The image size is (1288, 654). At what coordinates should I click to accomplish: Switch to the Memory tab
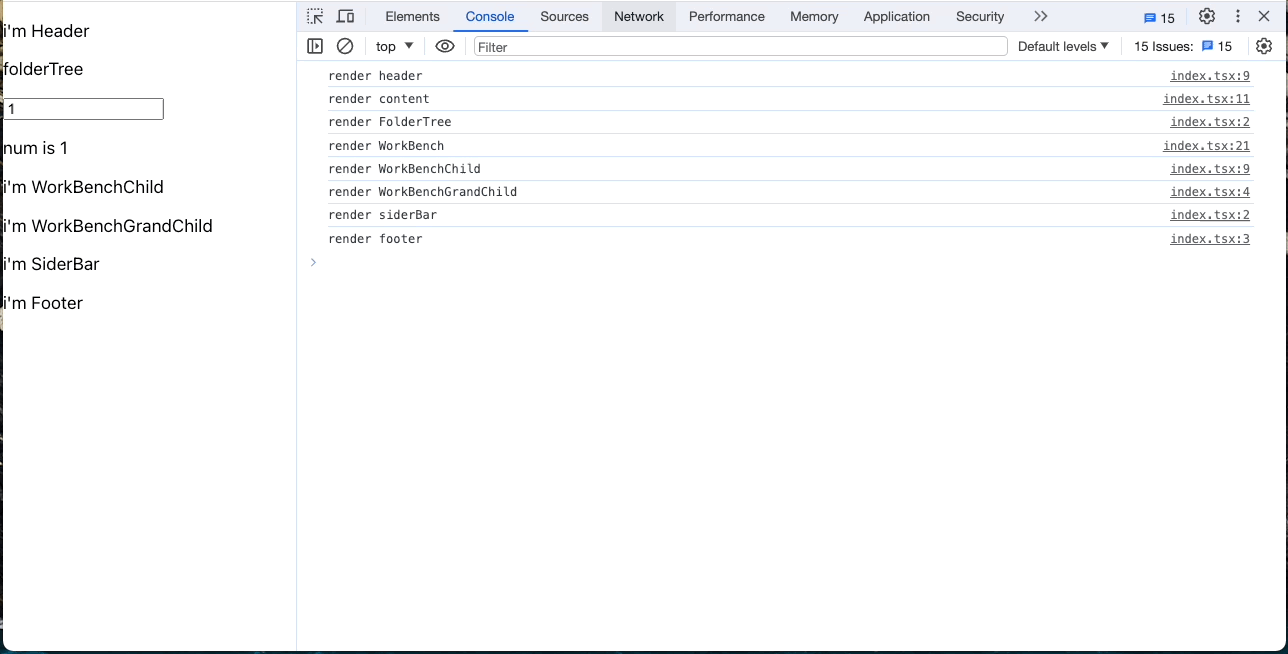coord(814,16)
